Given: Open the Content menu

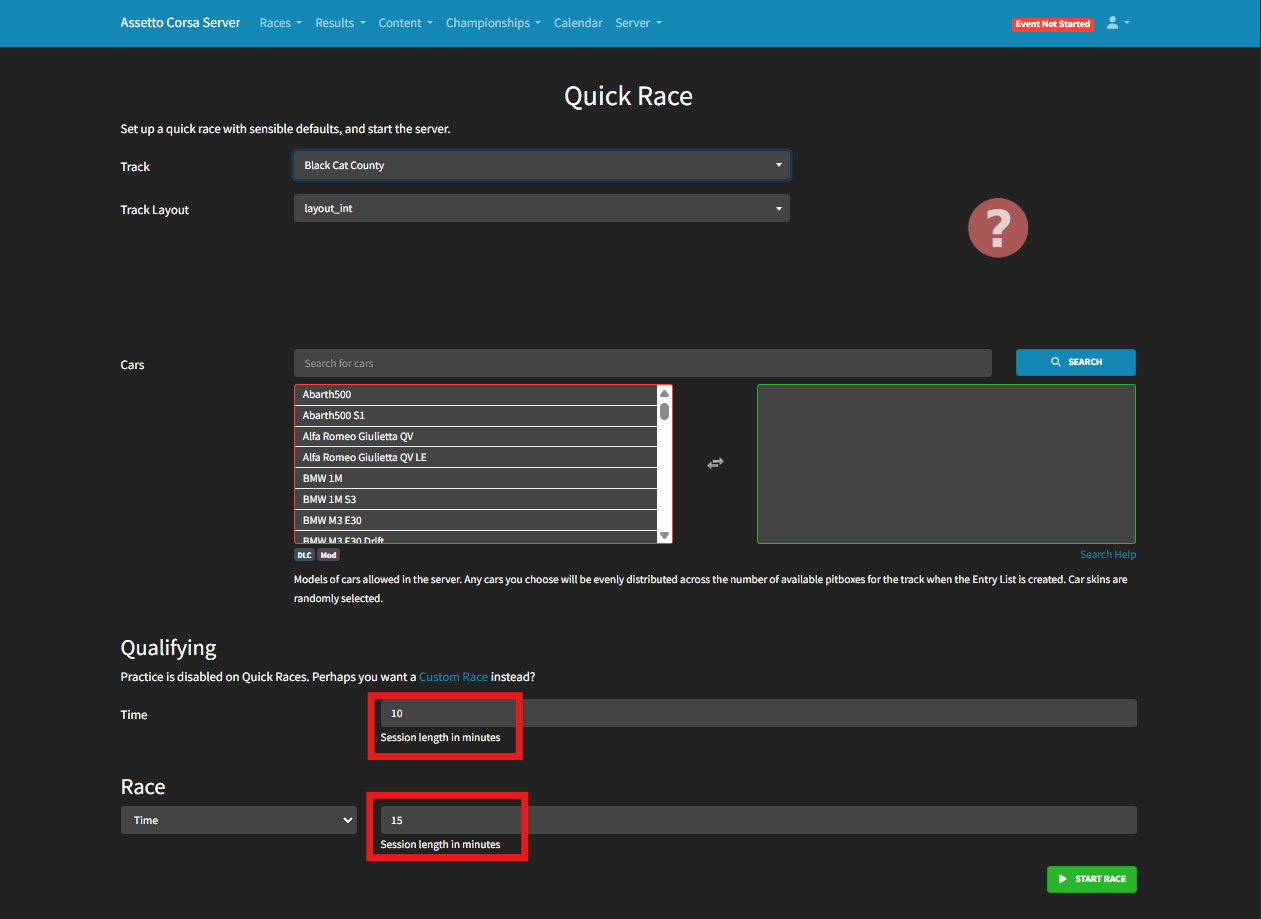Looking at the screenshot, I should coord(405,23).
